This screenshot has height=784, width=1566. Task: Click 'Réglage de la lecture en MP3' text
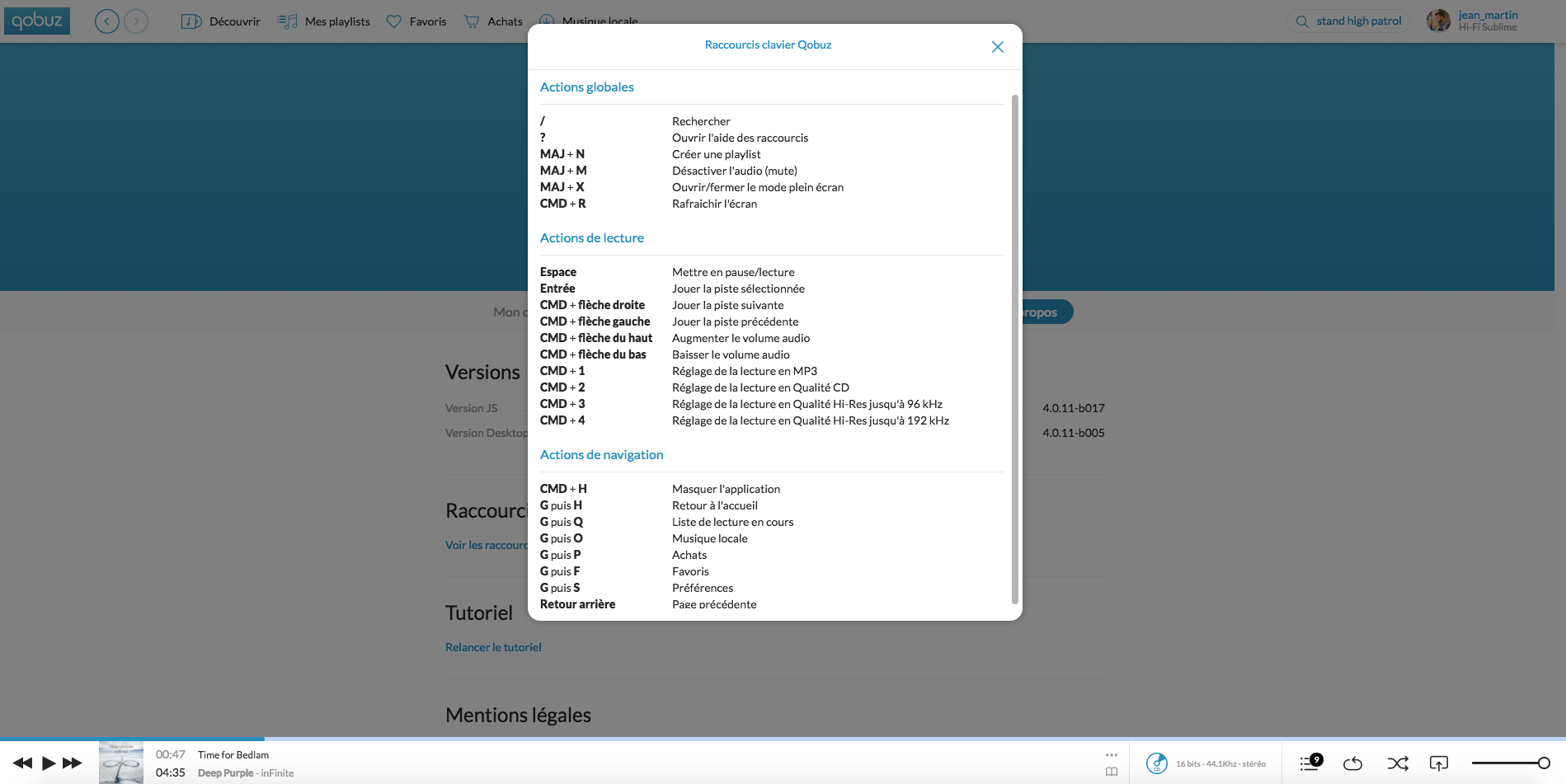click(745, 371)
